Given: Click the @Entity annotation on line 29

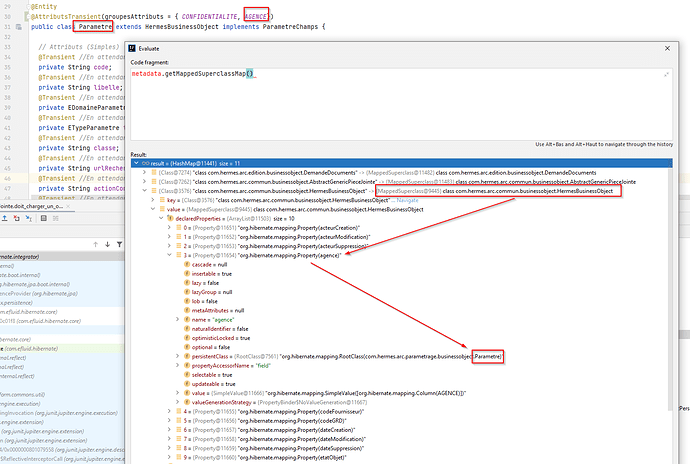Looking at the screenshot, I should (x=44, y=7).
